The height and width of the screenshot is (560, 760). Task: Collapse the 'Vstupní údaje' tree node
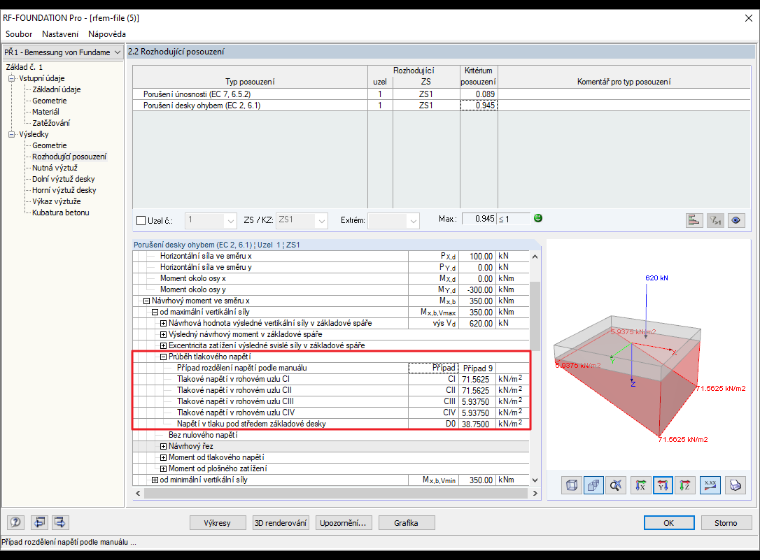click(12, 78)
